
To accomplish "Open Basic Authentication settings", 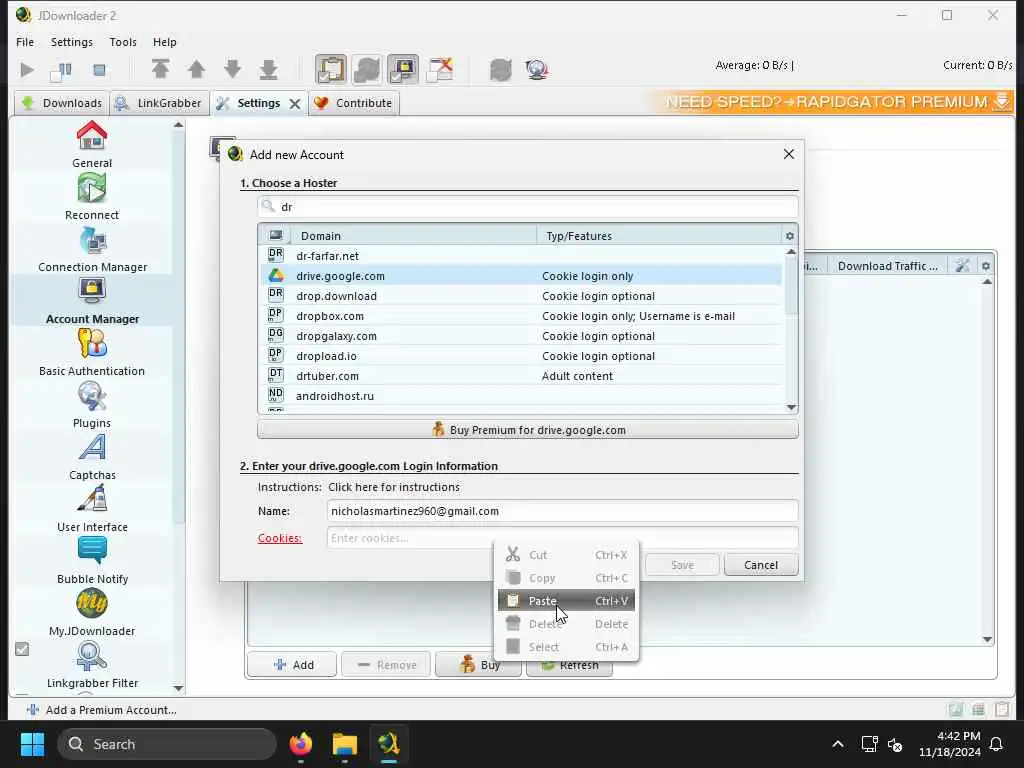I will tap(92, 353).
